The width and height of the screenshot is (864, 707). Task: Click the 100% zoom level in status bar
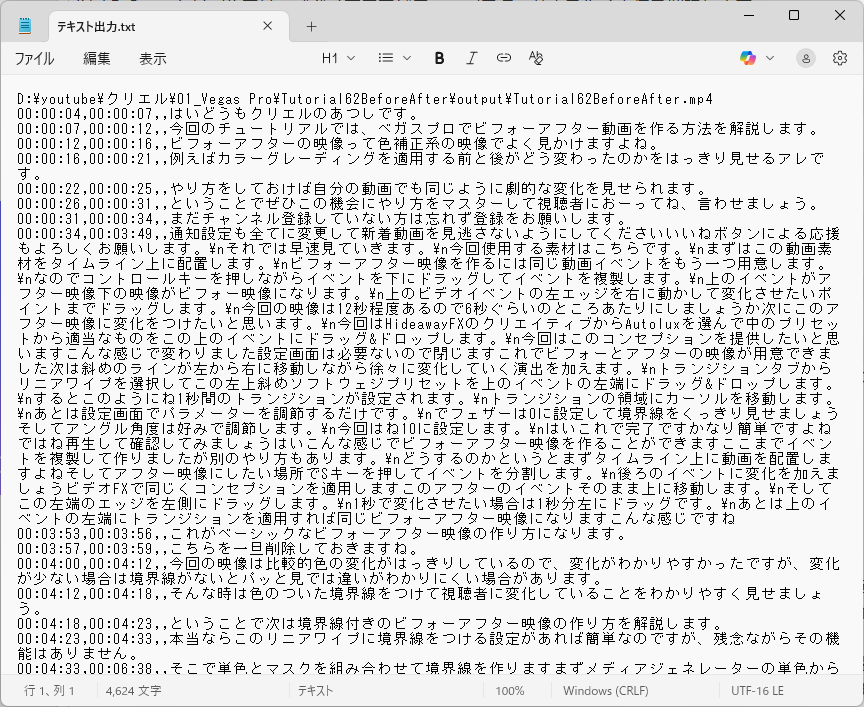(x=510, y=691)
